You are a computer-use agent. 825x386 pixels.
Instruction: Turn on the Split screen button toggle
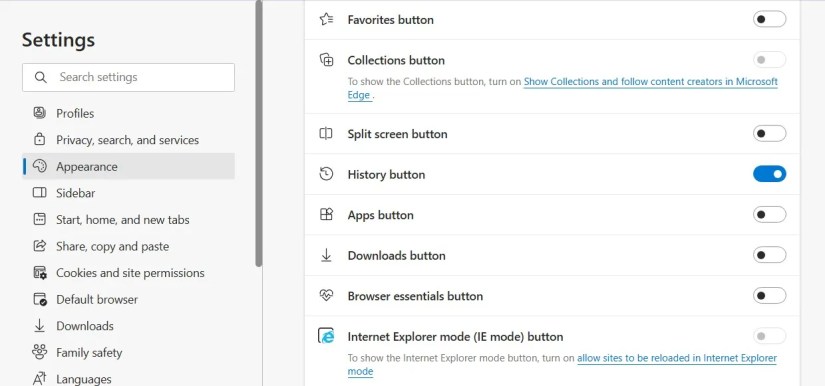769,134
